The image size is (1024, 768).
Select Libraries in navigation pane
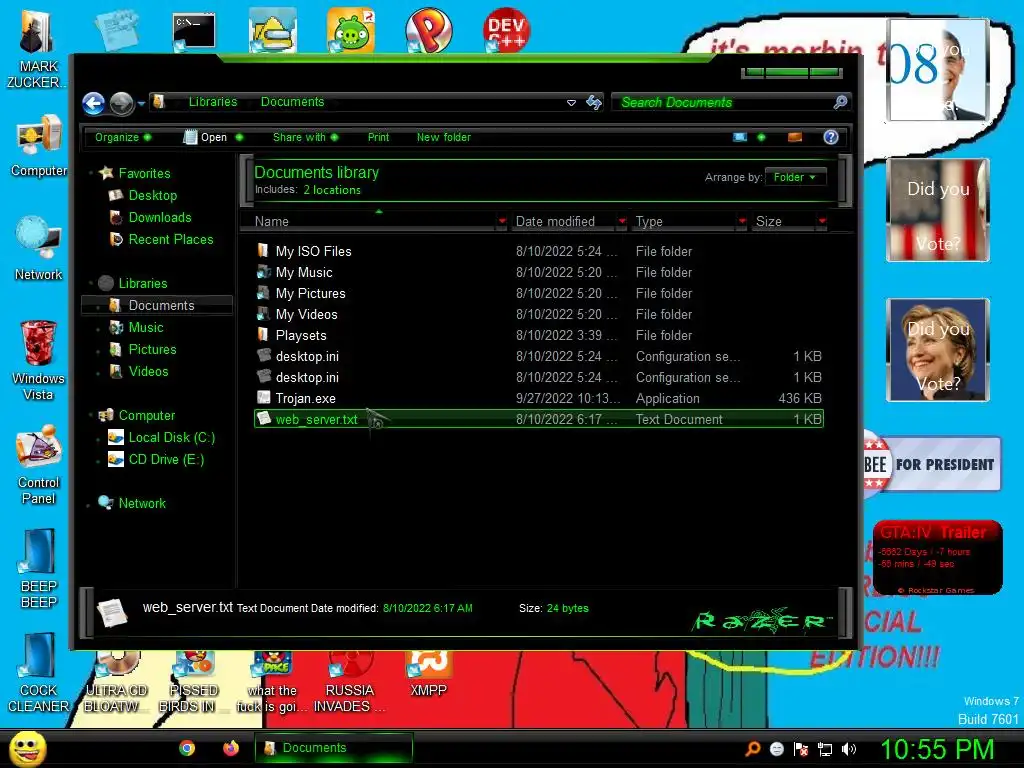tap(143, 283)
